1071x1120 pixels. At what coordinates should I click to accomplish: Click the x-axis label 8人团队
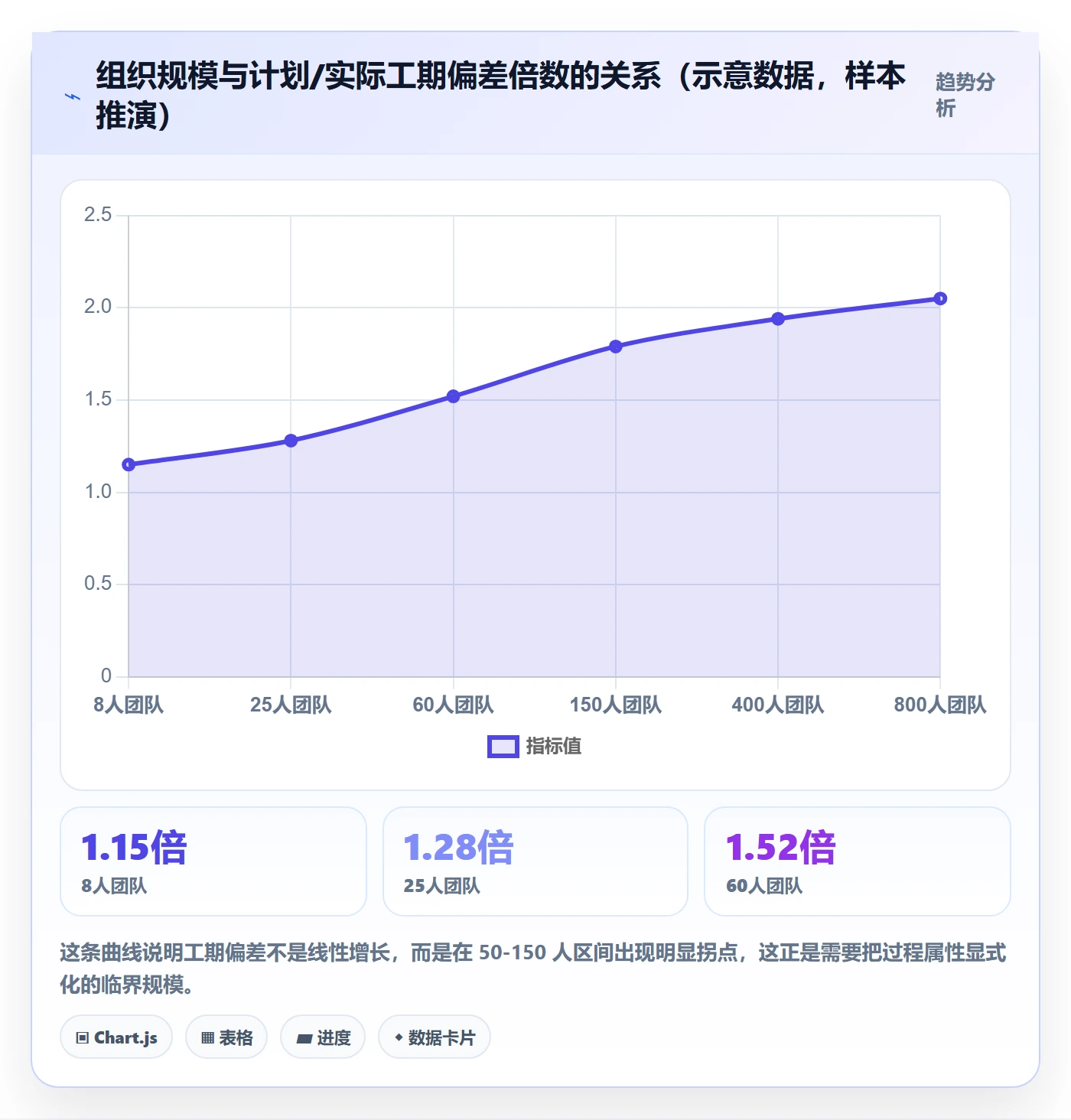[x=129, y=705]
